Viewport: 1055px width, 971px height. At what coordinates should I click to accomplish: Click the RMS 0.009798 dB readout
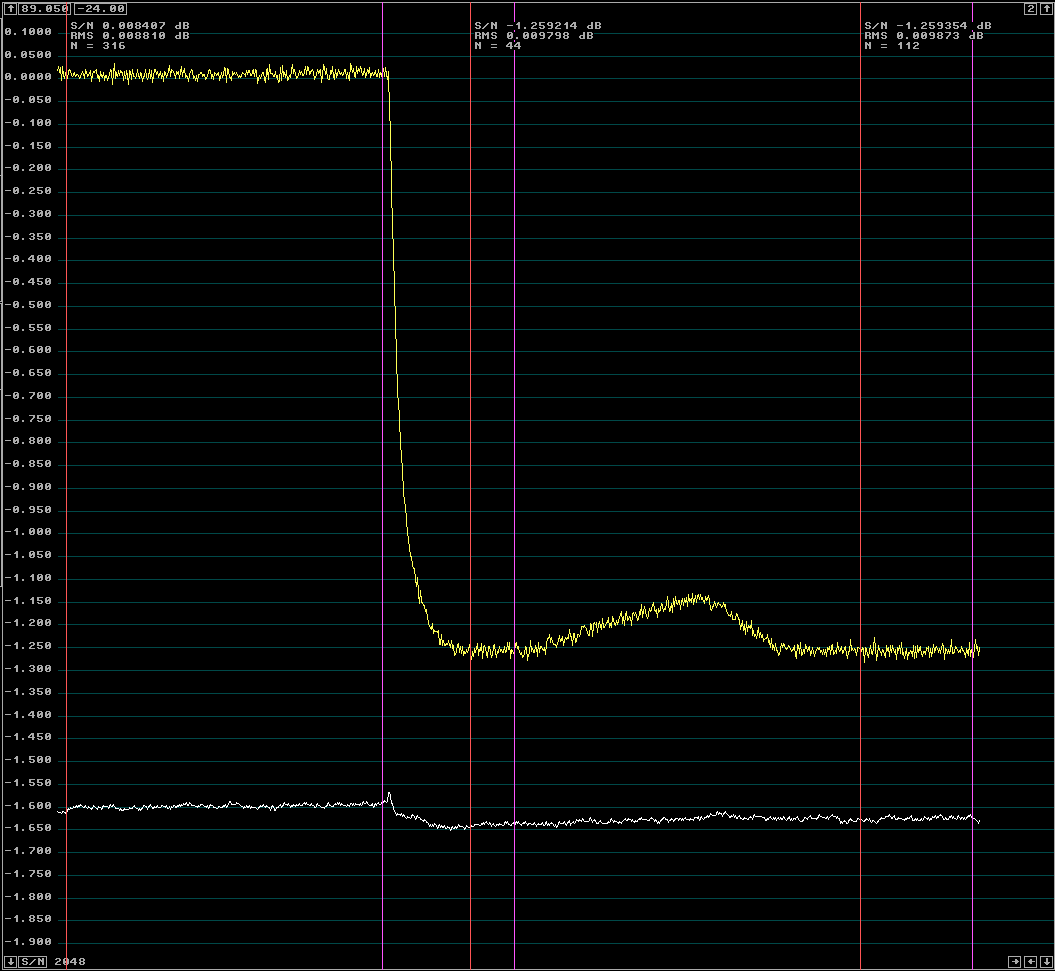534,36
